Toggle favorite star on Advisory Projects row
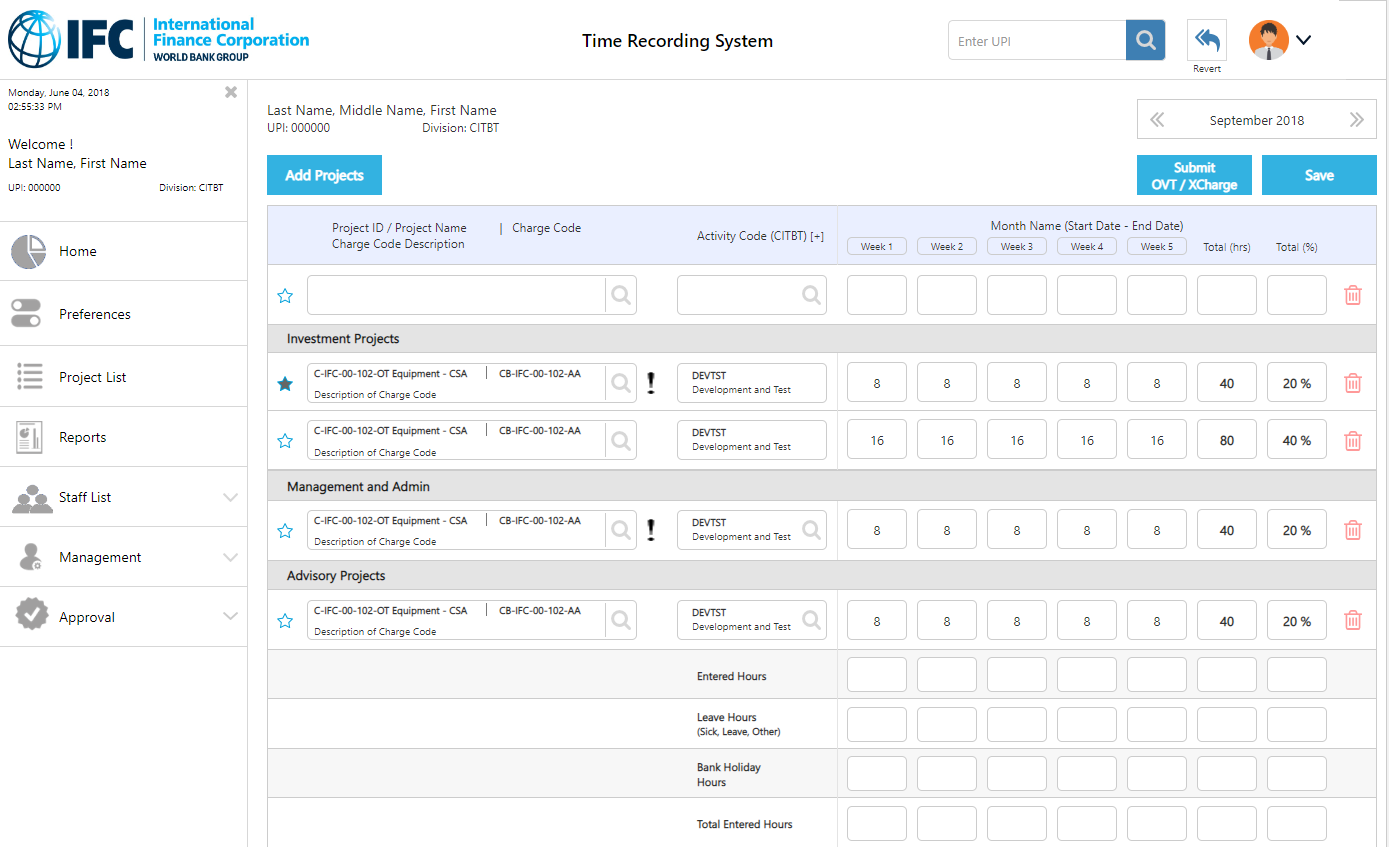The image size is (1389, 847). [285, 621]
